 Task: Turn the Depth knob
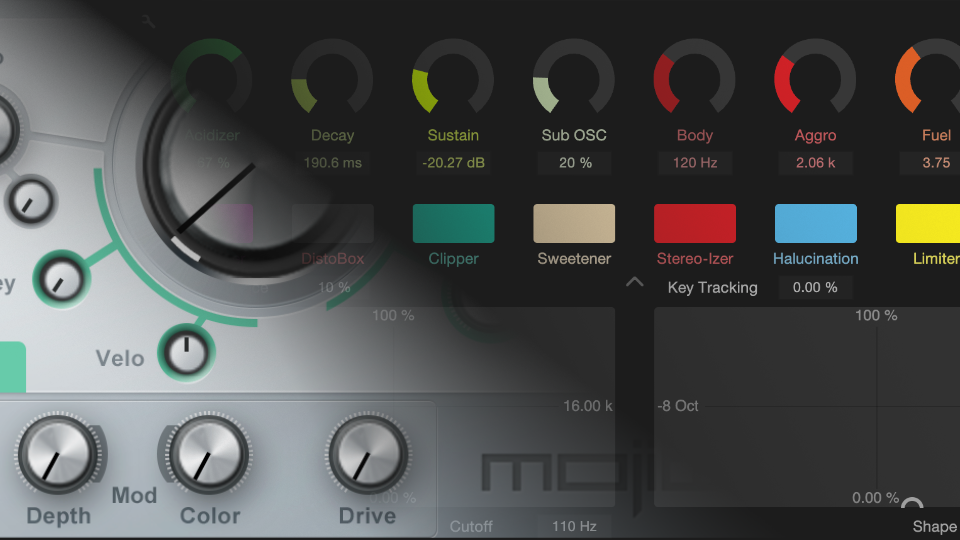click(58, 454)
